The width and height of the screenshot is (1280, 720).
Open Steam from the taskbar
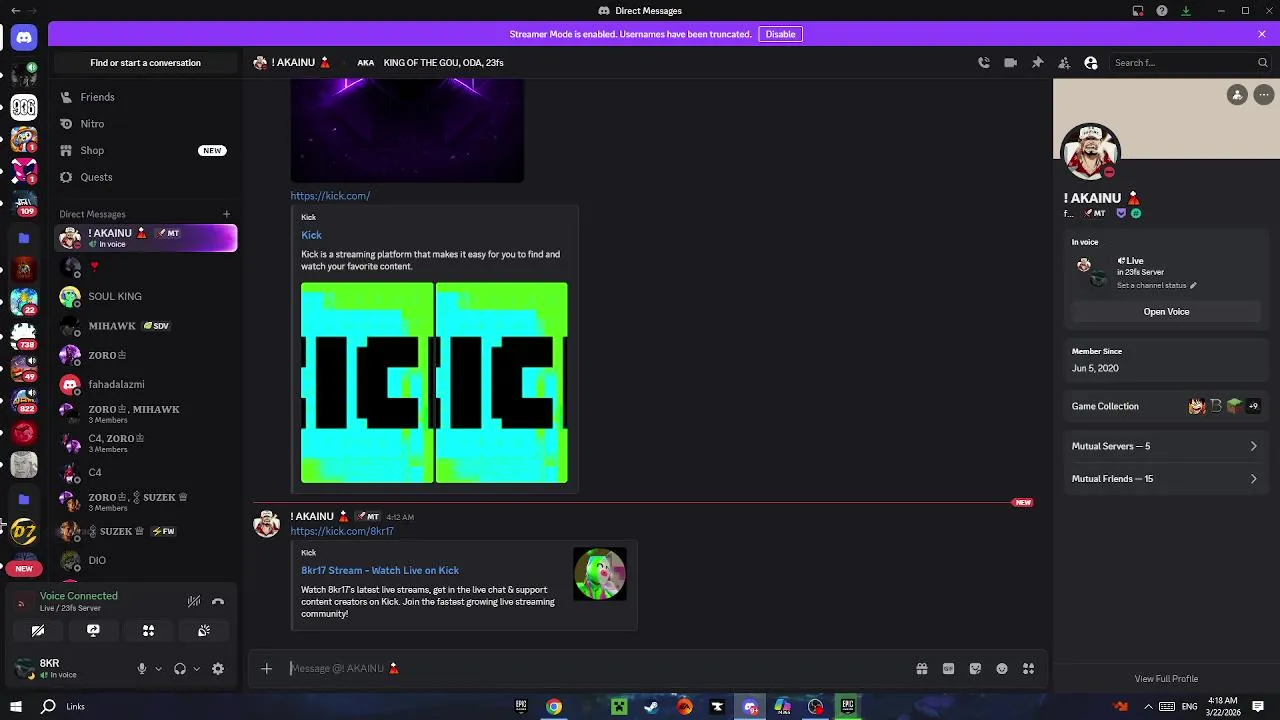click(651, 707)
